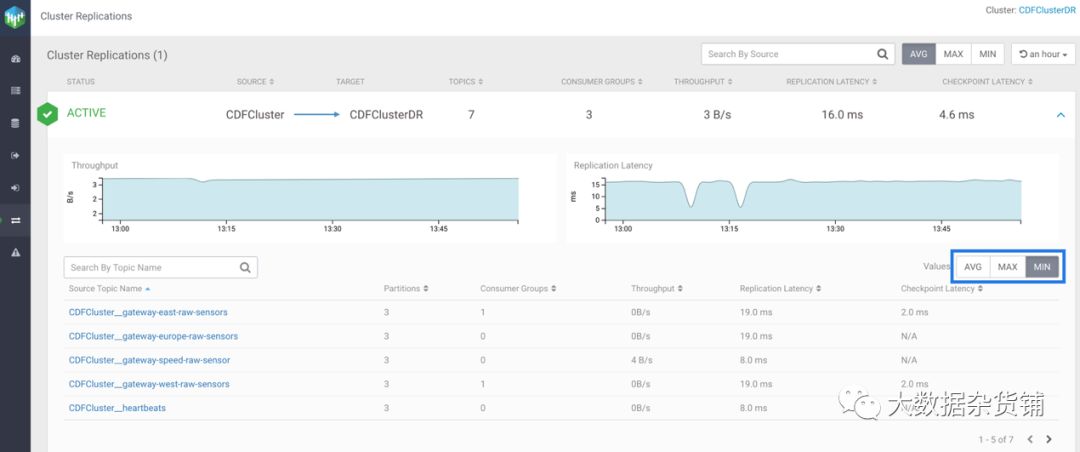This screenshot has height=452, width=1080.
Task: Open CDFCluster__gateway-europe-raw-sensors topic
Action: [x=153, y=336]
